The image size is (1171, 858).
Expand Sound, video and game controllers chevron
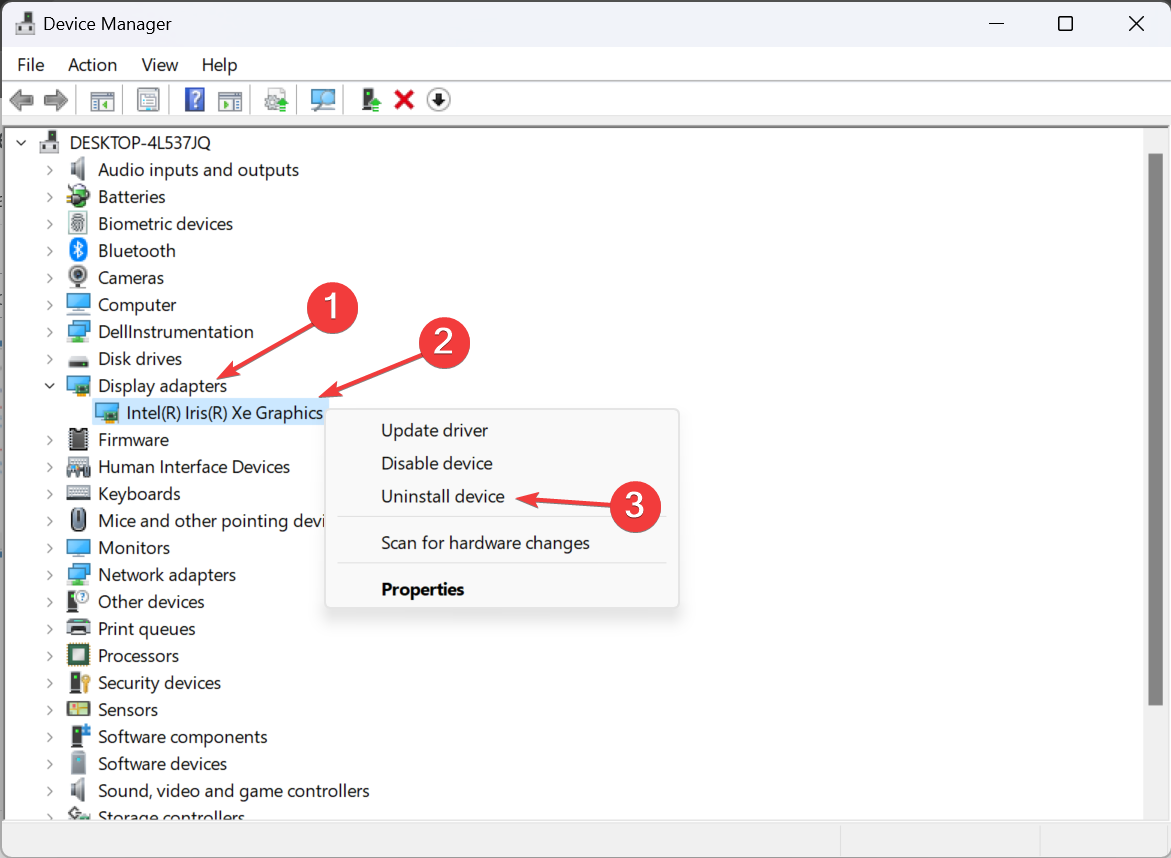[x=49, y=791]
